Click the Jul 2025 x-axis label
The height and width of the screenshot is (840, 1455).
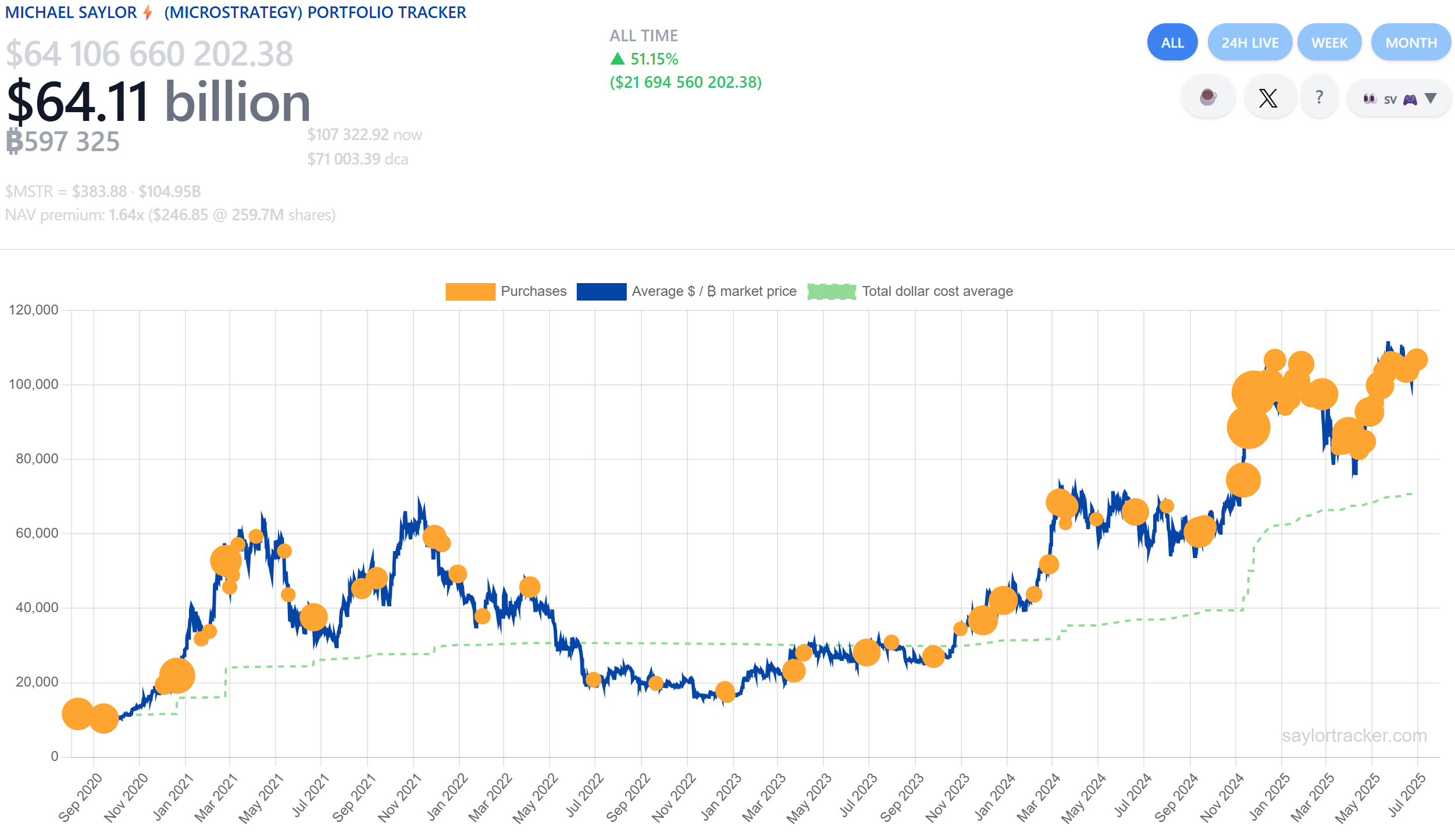tap(1407, 795)
